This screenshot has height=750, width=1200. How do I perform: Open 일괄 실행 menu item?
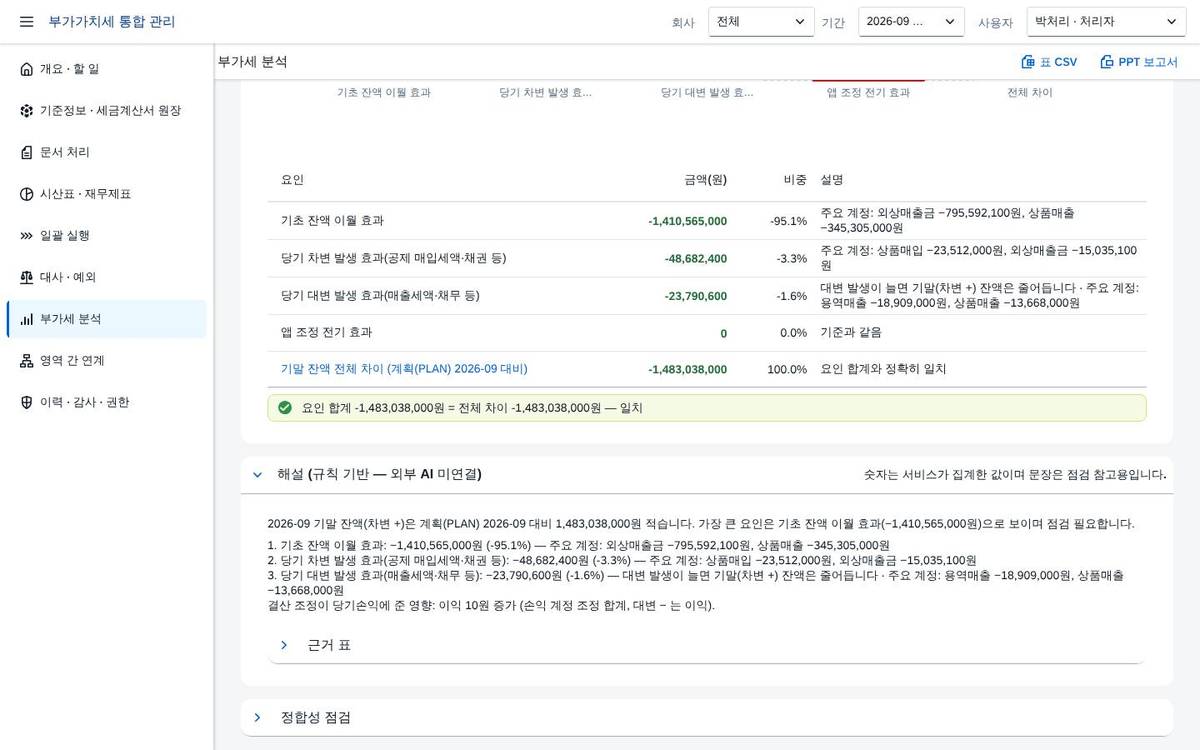106,236
